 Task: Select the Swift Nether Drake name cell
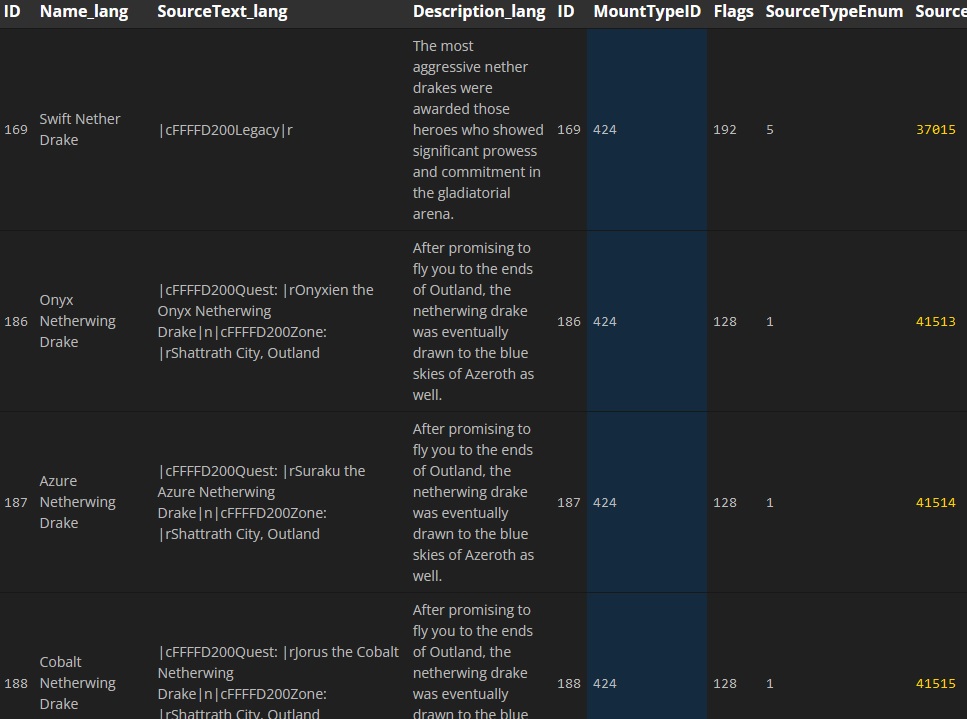(80, 130)
